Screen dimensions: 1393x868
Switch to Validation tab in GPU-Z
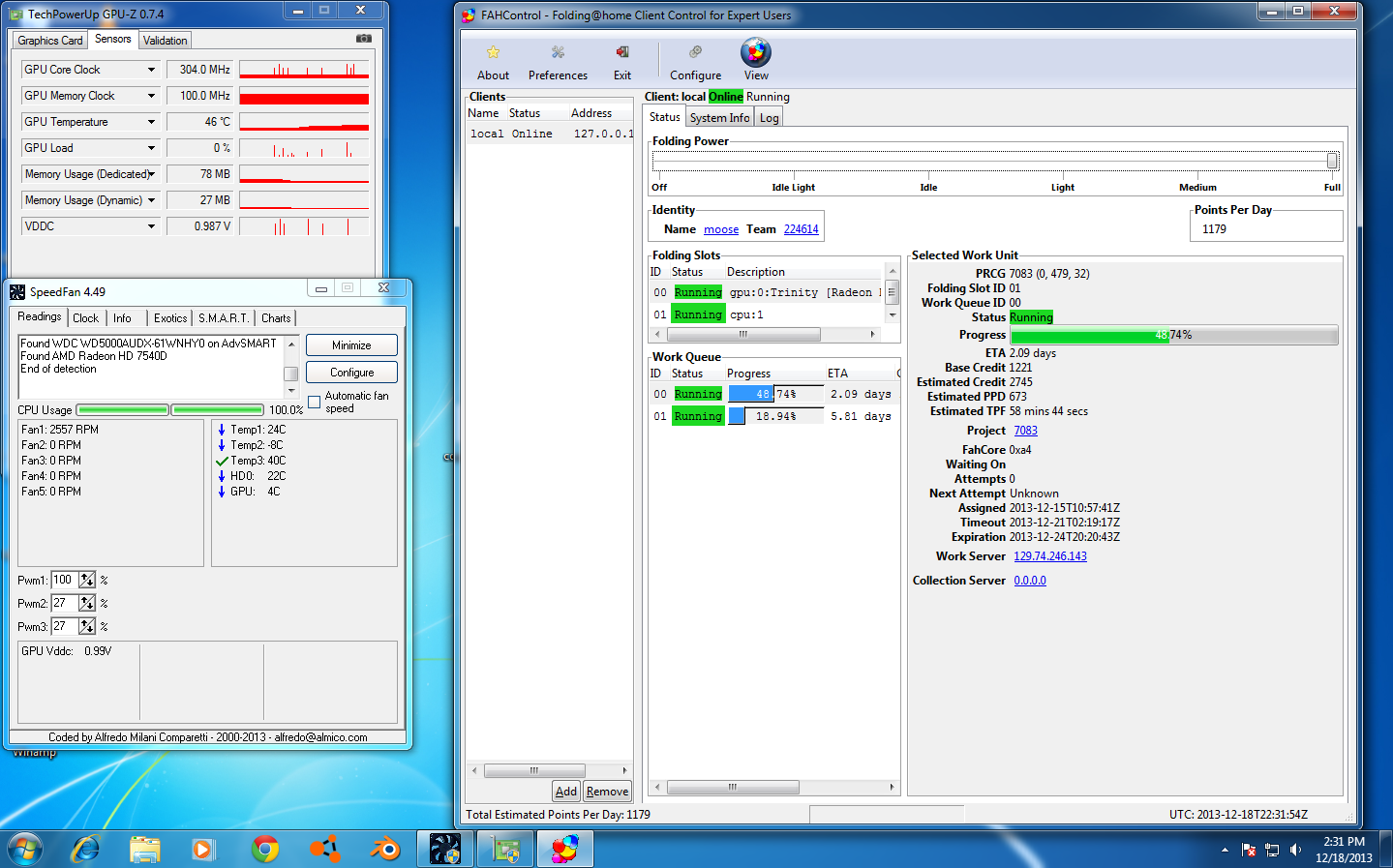tap(165, 41)
